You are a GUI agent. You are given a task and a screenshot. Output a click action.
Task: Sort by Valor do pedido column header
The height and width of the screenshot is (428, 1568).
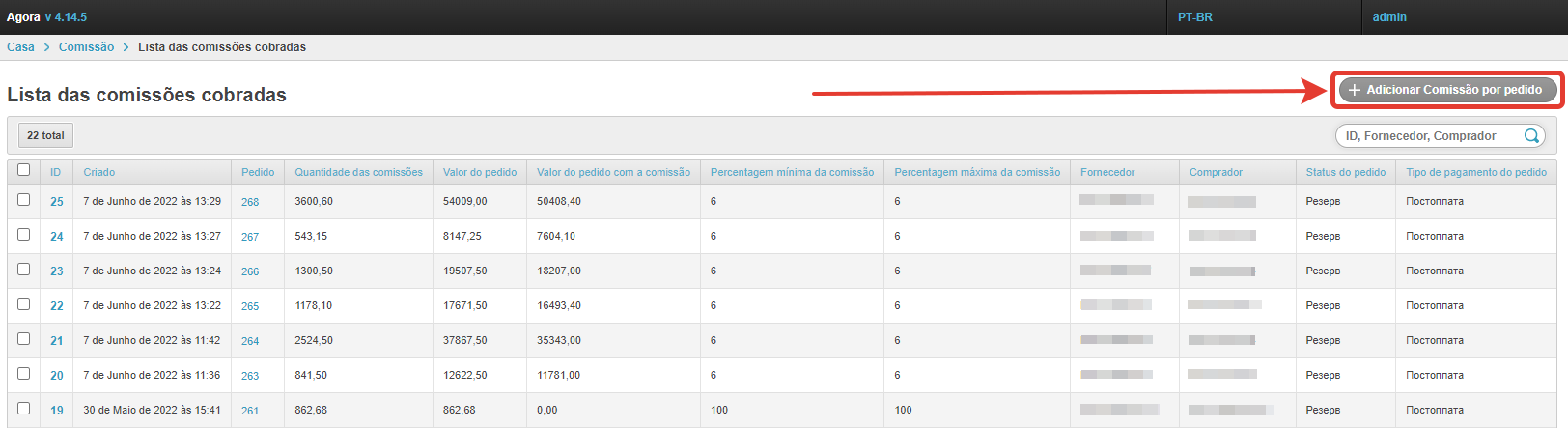(x=480, y=172)
